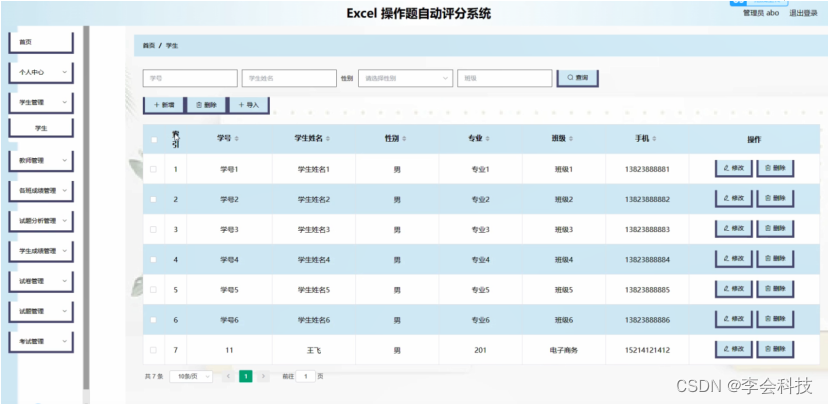The height and width of the screenshot is (404, 828).
Task: Open the 性别 selection dropdown
Action: [x=406, y=78]
